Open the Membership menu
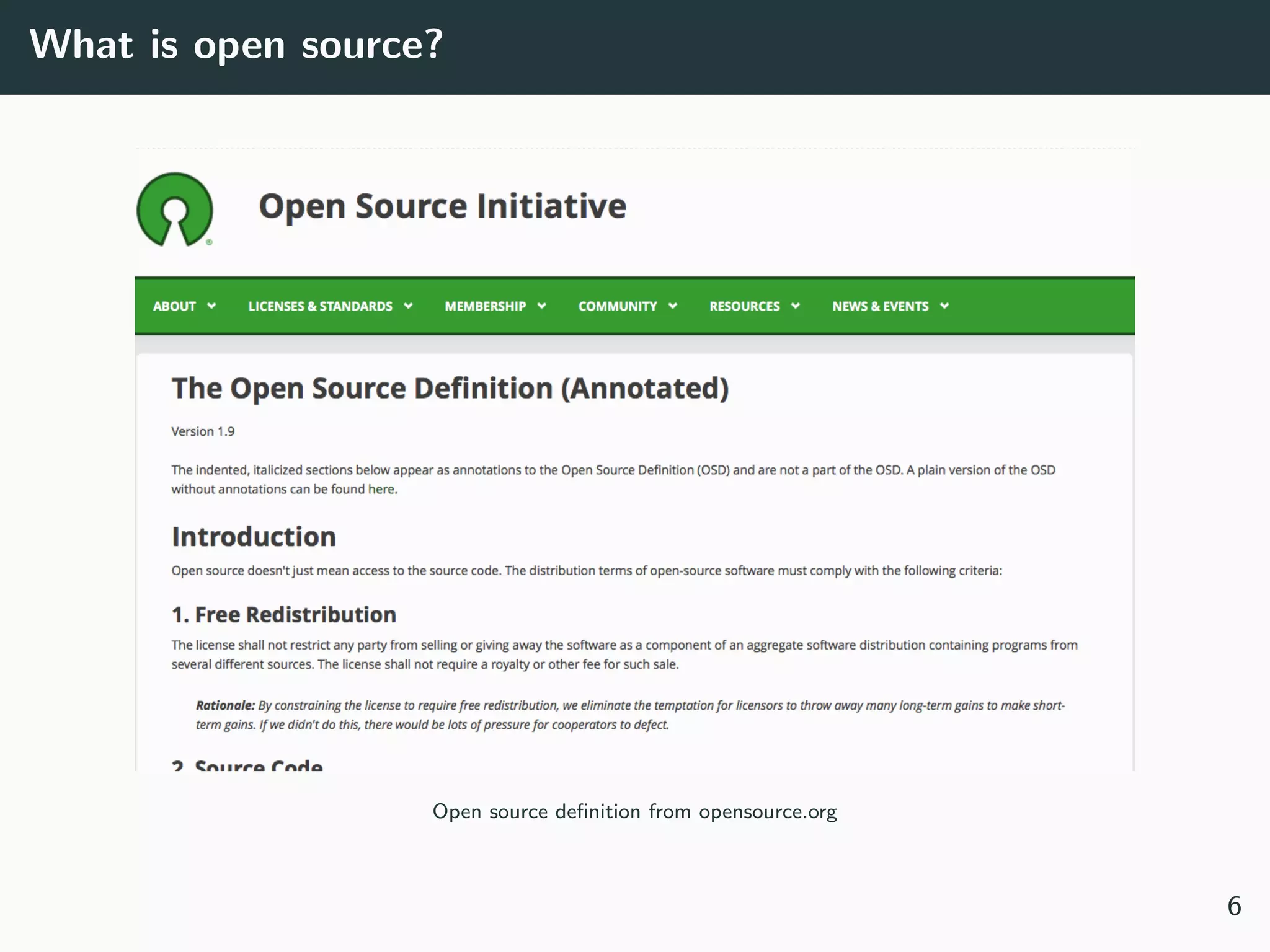The height and width of the screenshot is (952, 1270). pos(486,306)
